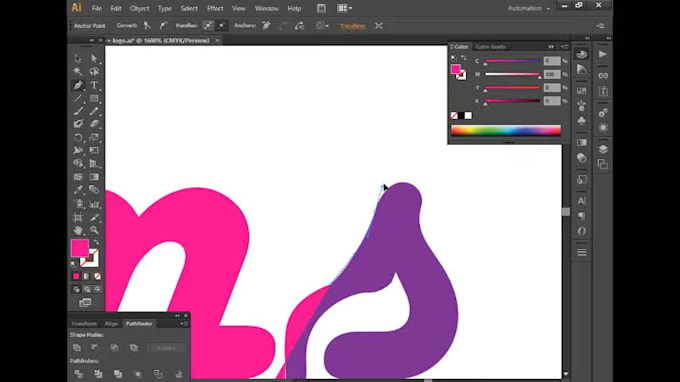Open the align options dropdown in control bar

[322, 26]
